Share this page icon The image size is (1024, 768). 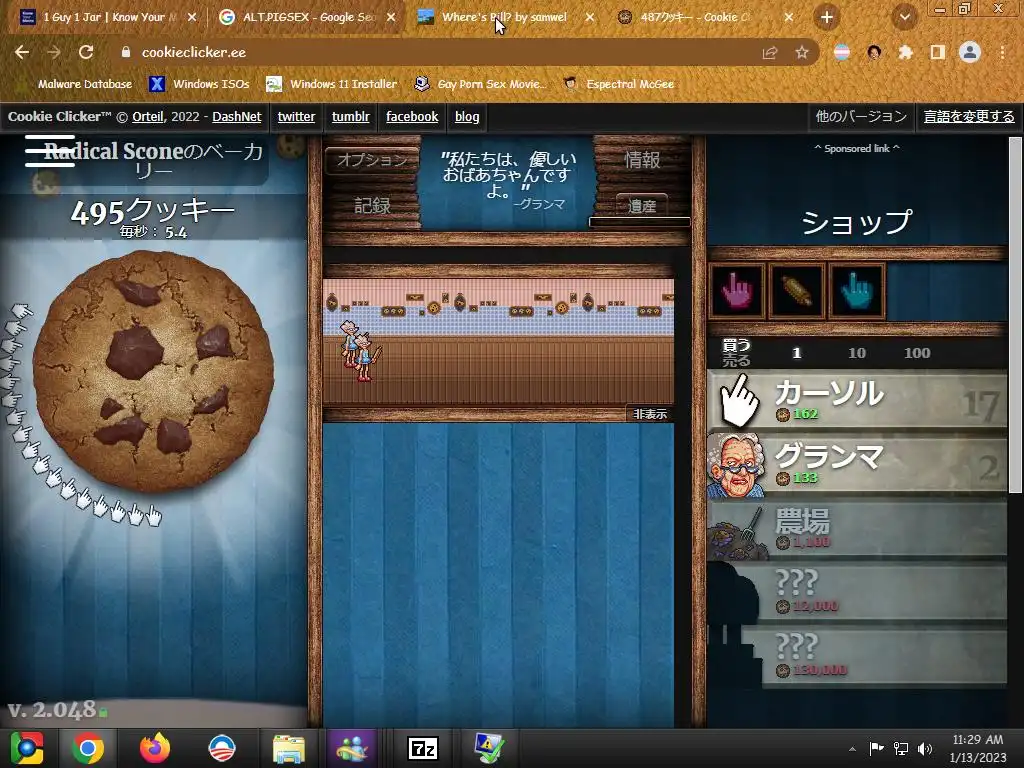(770, 53)
